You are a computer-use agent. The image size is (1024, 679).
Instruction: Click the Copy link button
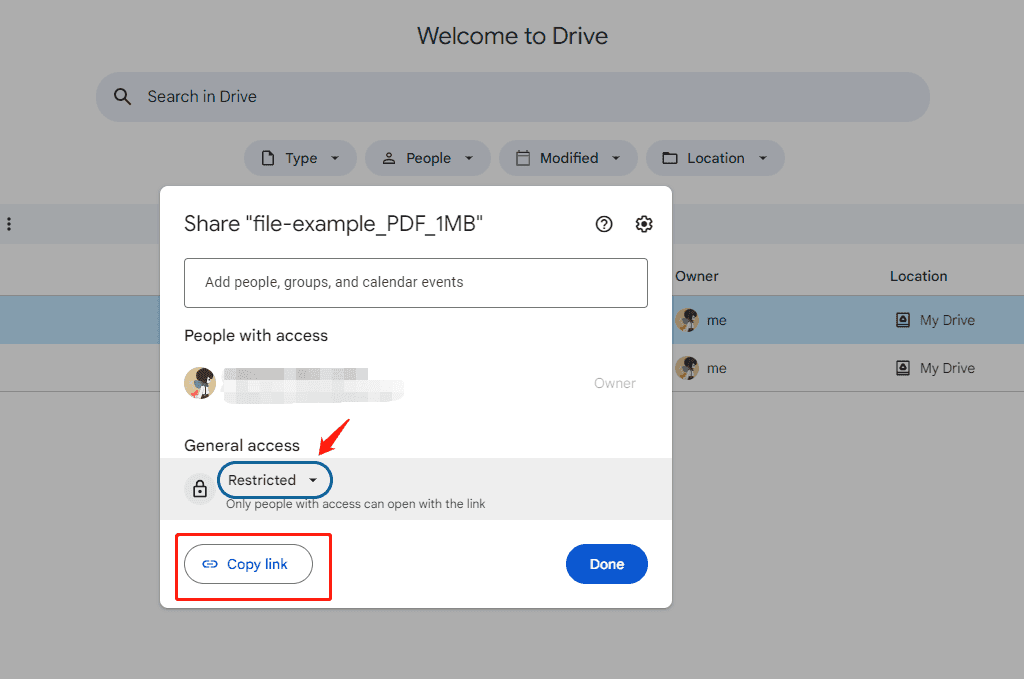pos(248,564)
